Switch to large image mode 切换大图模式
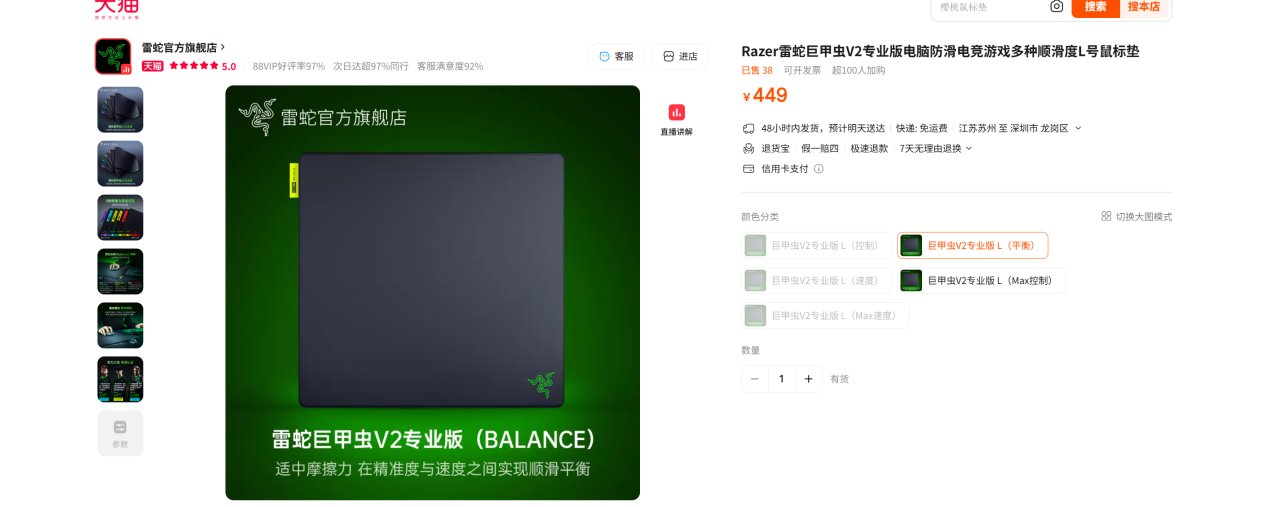The height and width of the screenshot is (507, 1280). 1136,216
